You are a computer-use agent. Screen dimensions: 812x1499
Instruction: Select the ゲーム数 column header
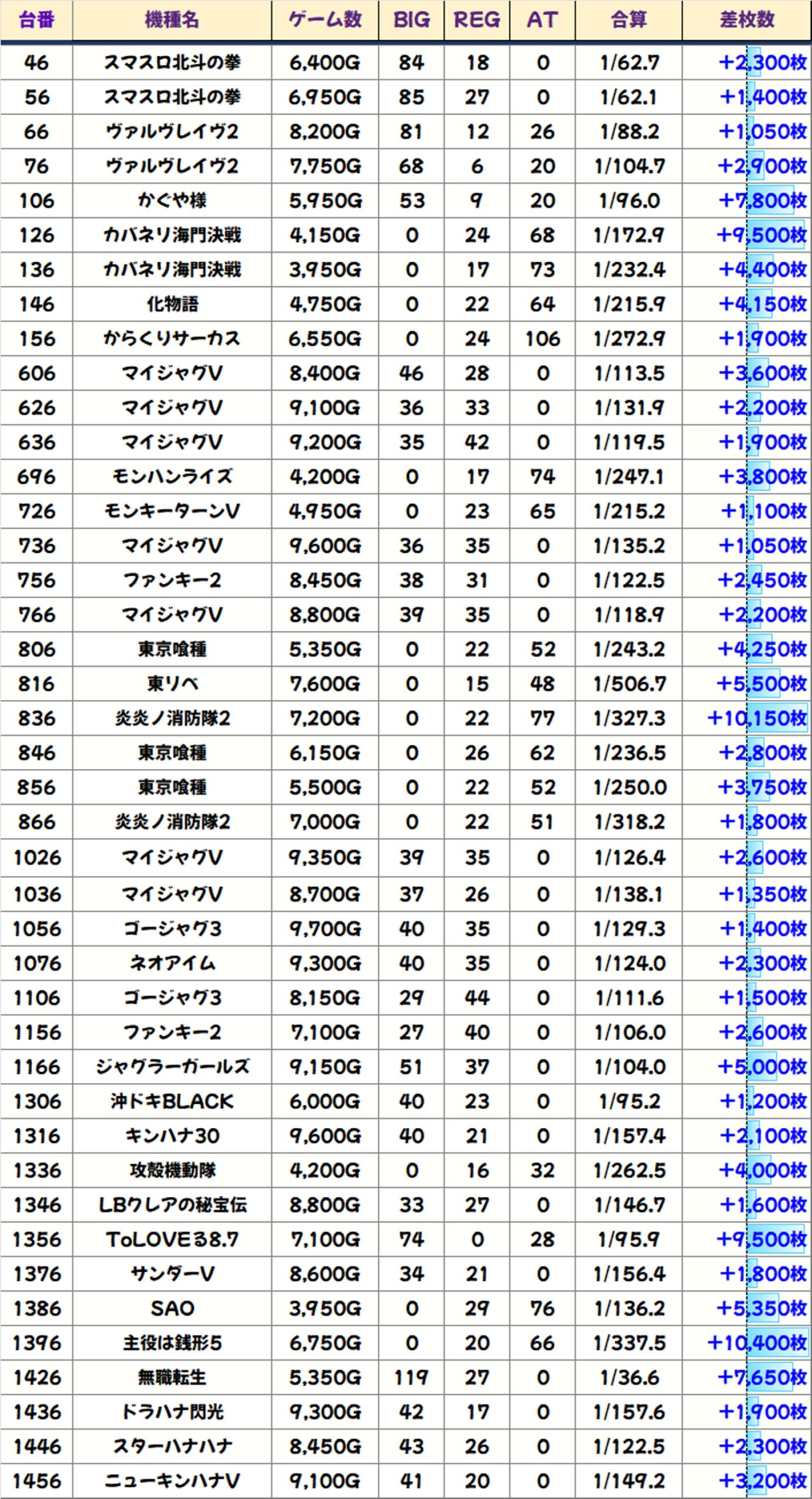coord(325,20)
